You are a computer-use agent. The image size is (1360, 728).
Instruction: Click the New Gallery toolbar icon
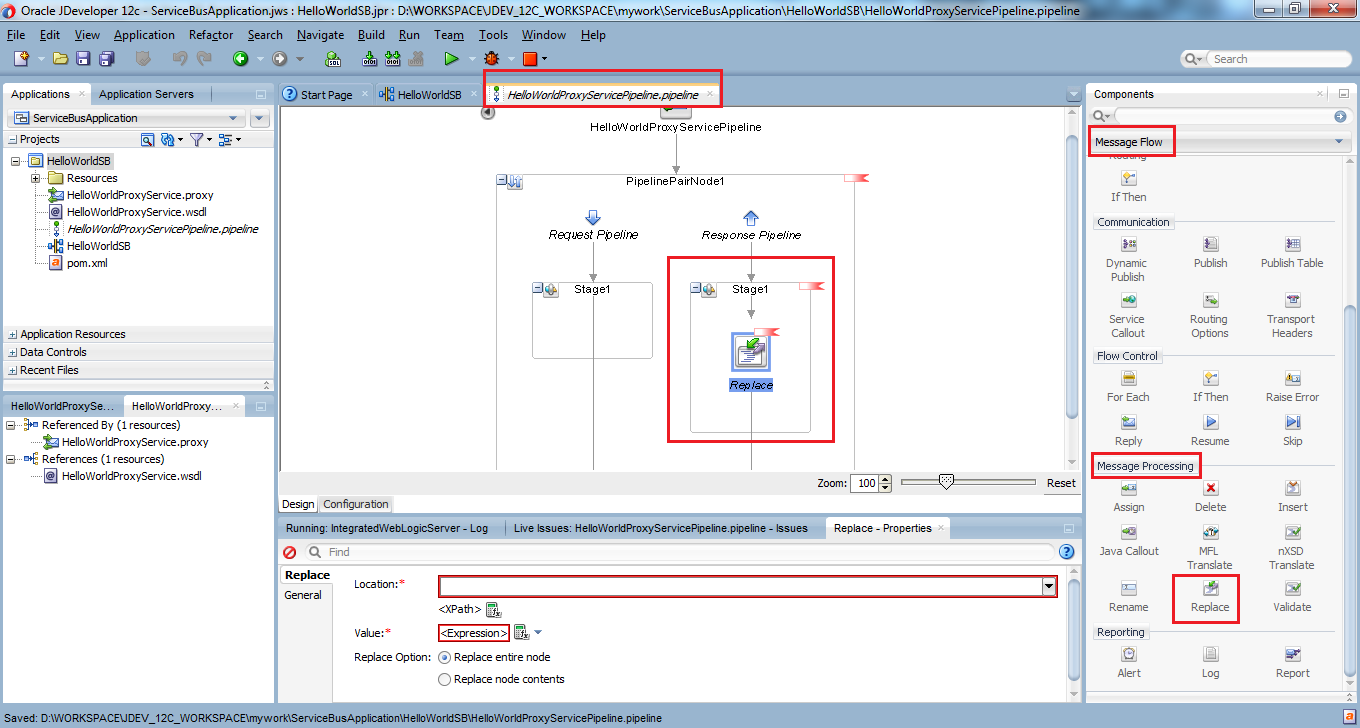[x=21, y=59]
